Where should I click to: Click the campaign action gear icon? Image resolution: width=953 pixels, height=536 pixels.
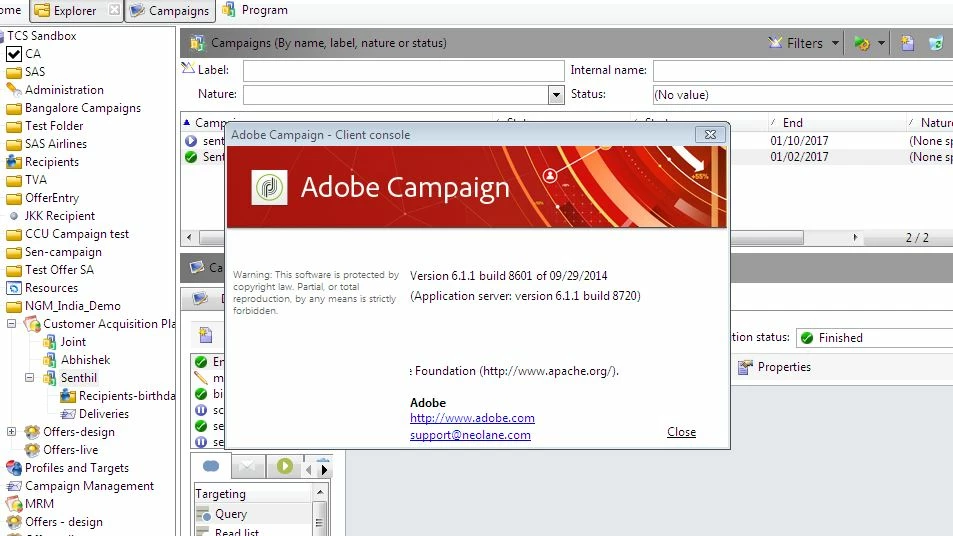pos(862,43)
